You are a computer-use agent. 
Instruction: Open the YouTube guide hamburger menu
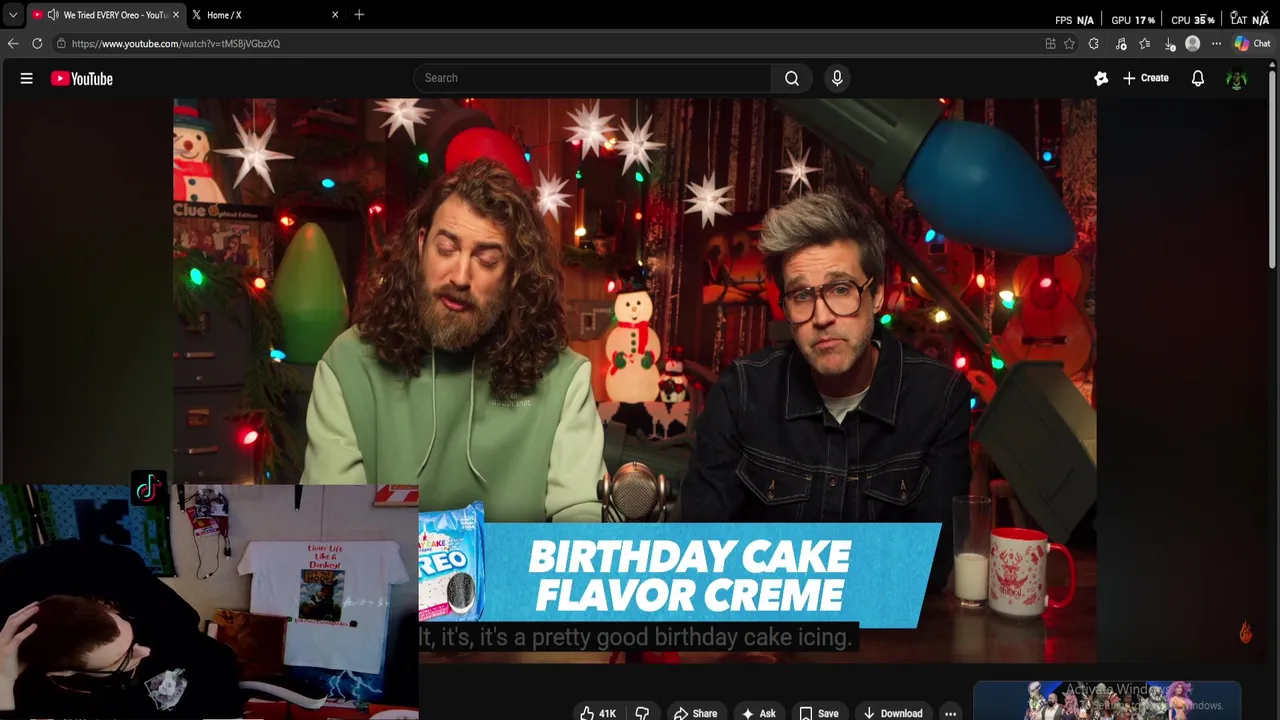click(27, 78)
